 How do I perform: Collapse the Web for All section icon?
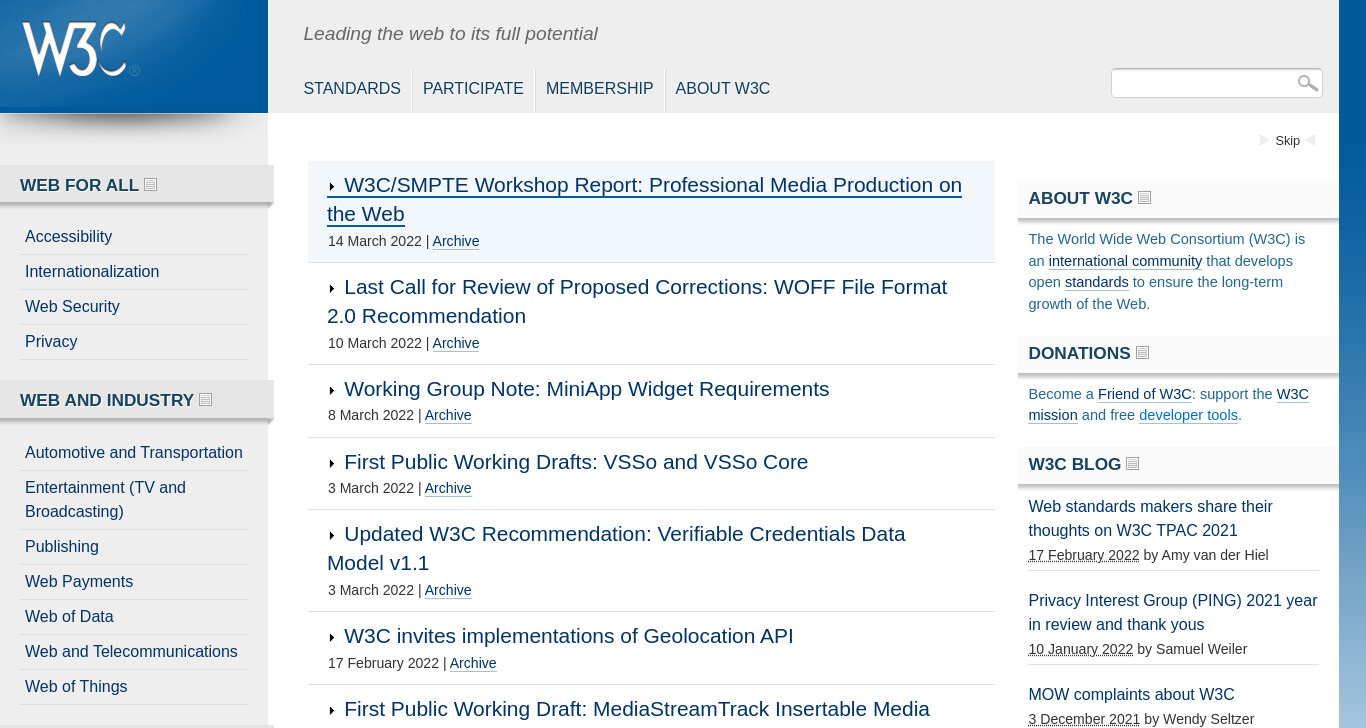(x=150, y=184)
